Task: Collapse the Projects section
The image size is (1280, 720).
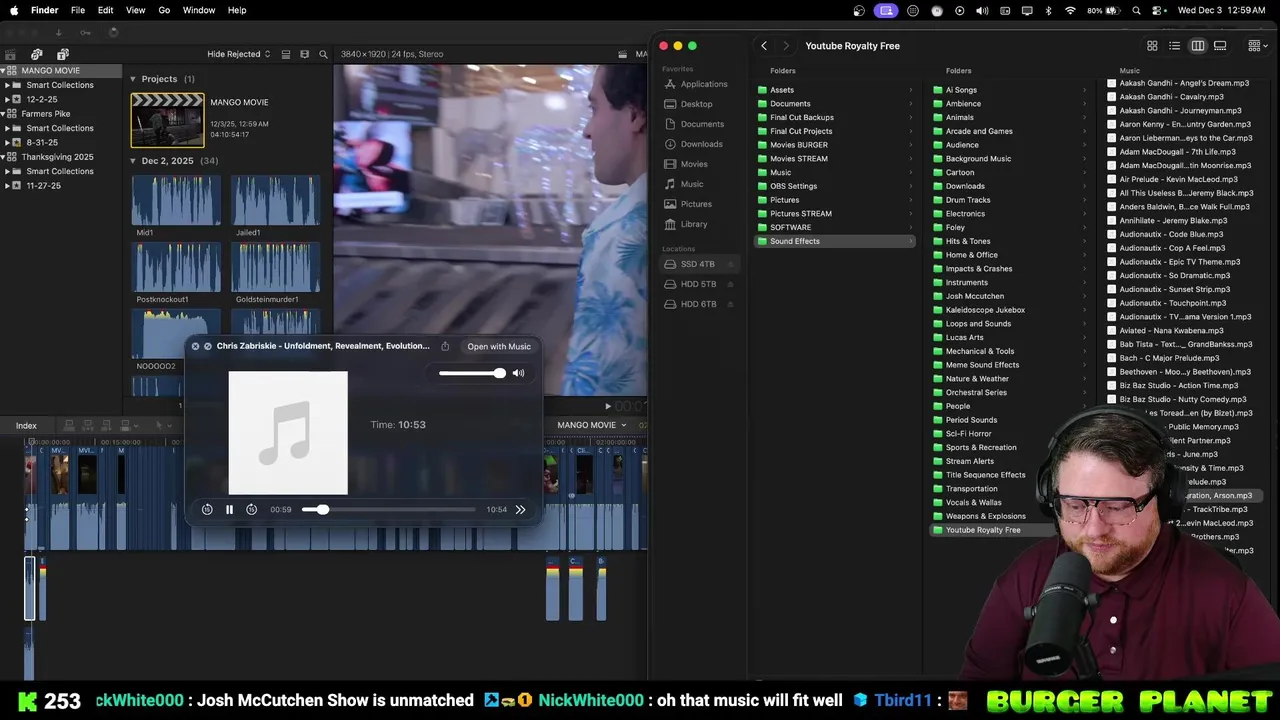Action: [x=133, y=79]
